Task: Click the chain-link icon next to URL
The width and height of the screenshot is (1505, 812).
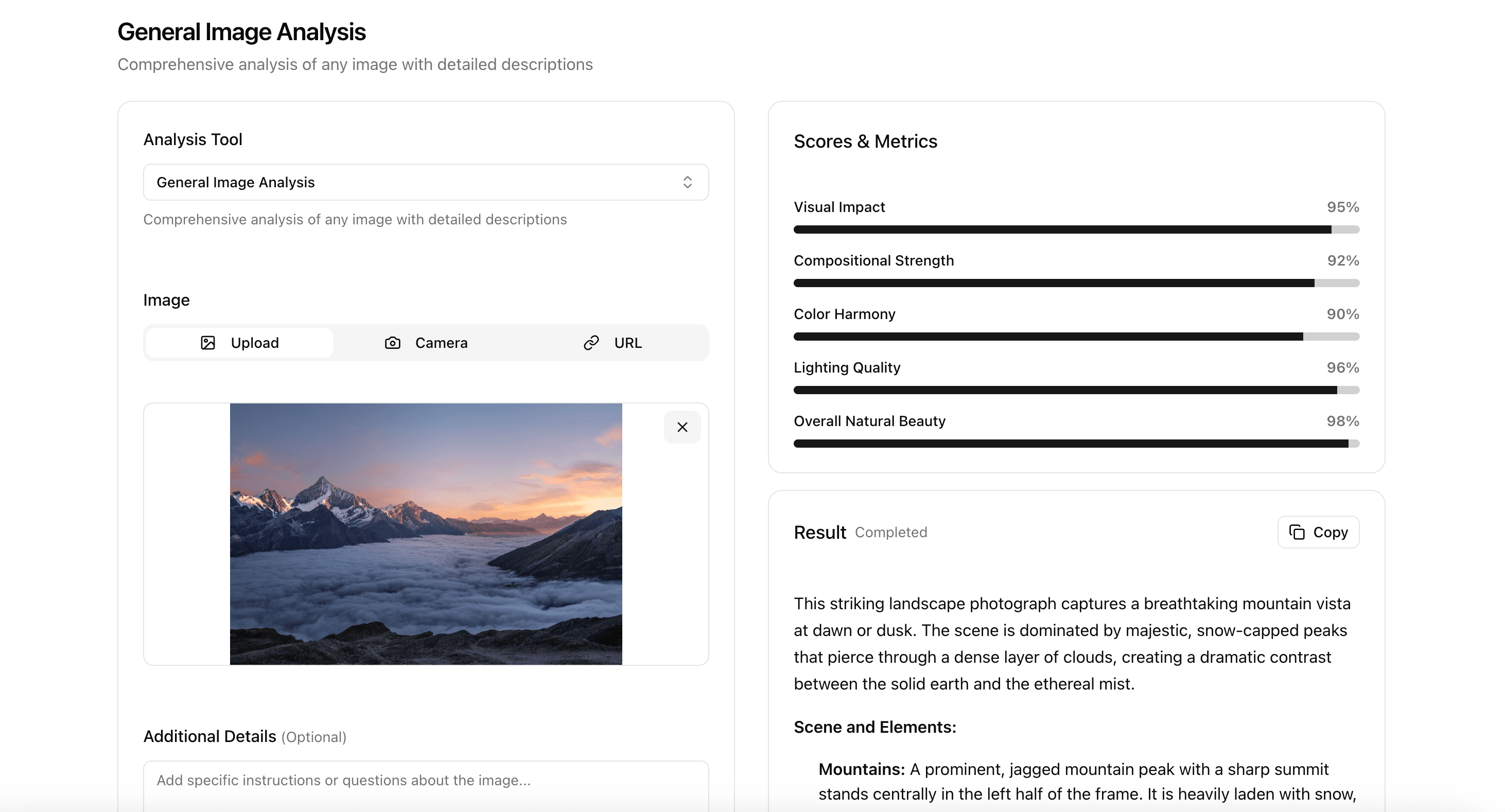Action: click(591, 343)
